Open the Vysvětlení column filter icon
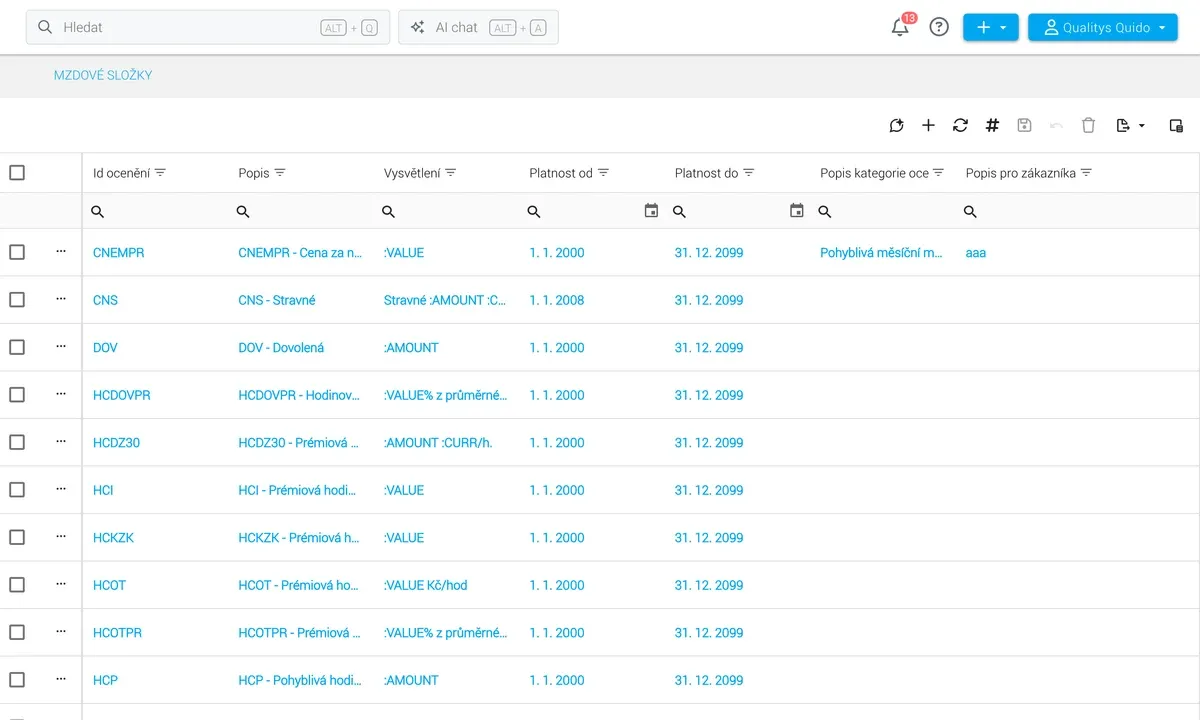This screenshot has height=720, width=1200. [451, 173]
